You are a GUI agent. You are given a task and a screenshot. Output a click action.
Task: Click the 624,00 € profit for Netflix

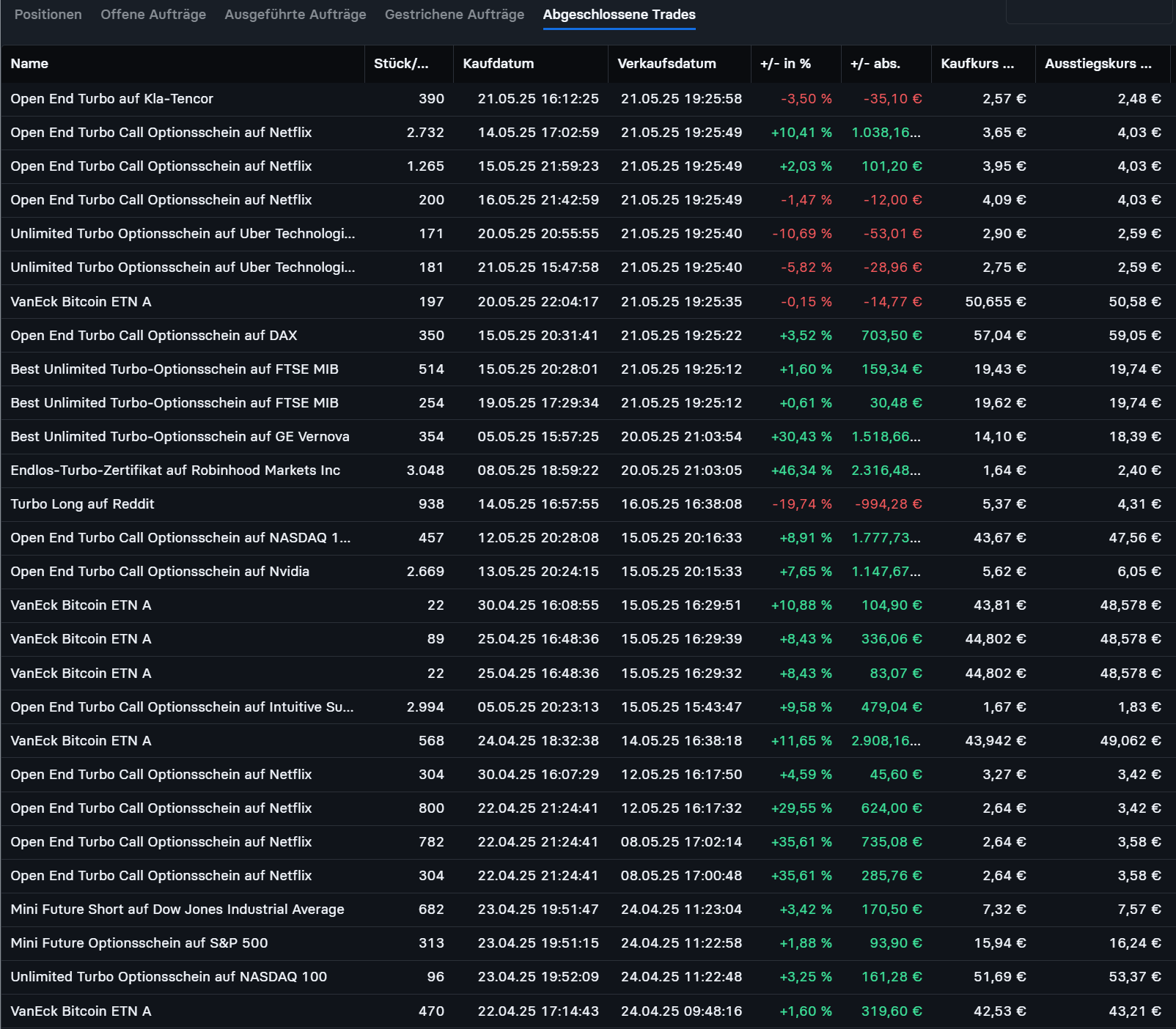892,808
